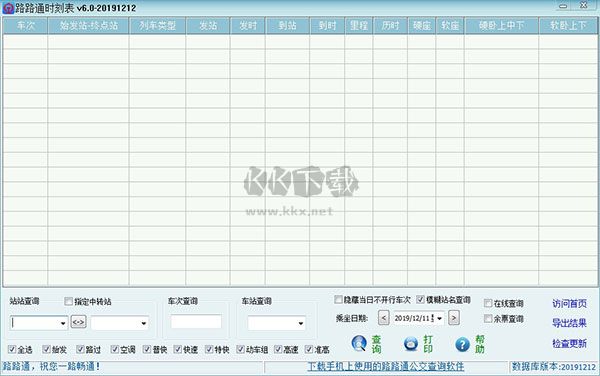The image size is (600, 376).
Task: Click the 软卧上下 column header
Action: coord(568,26)
